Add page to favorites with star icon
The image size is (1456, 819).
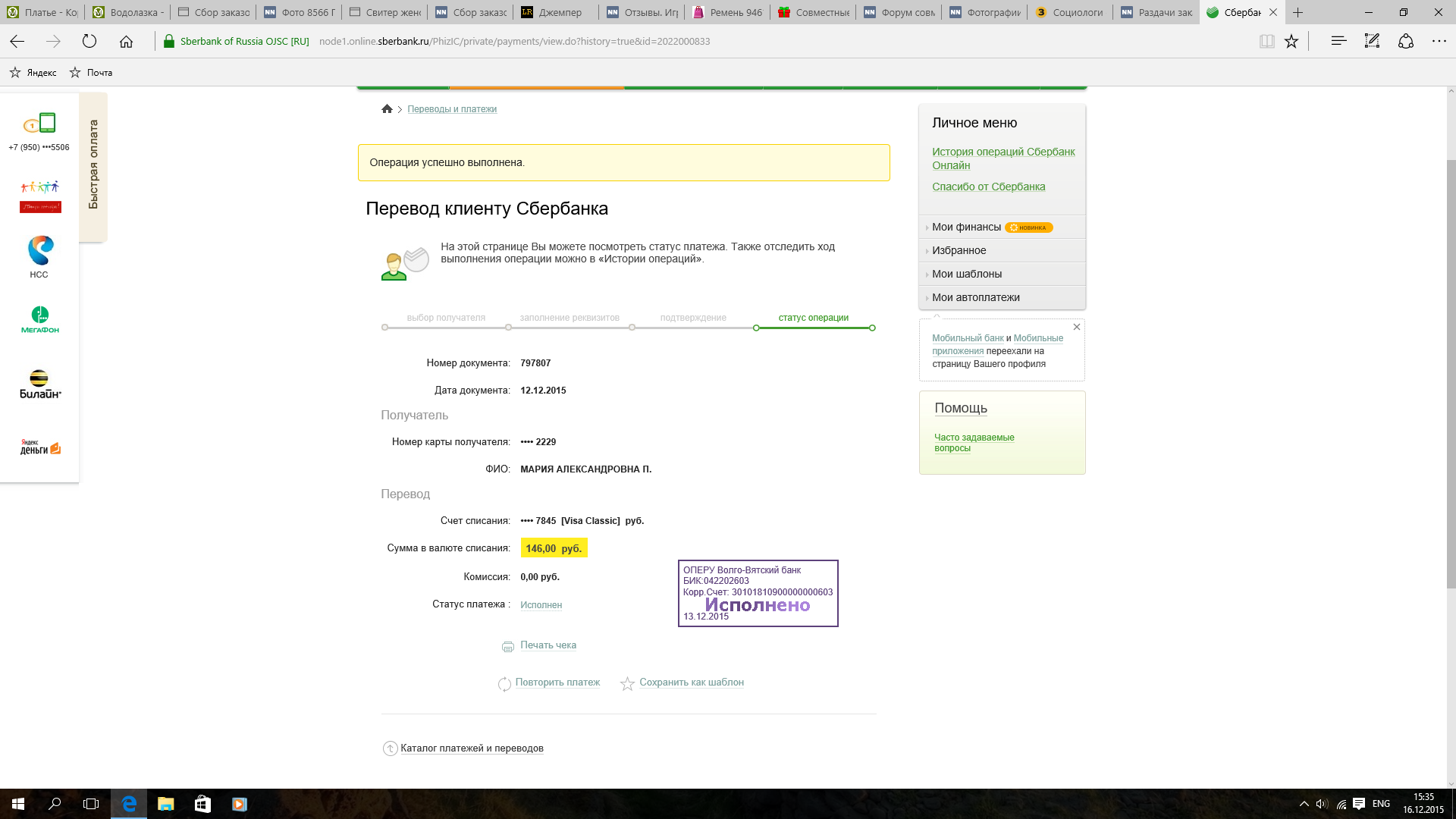[1291, 42]
